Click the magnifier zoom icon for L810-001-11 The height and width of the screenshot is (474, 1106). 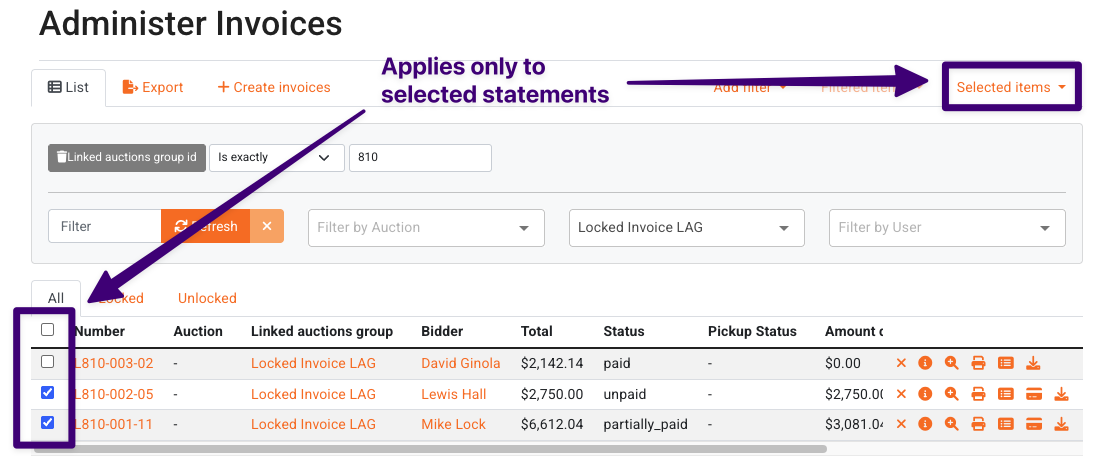pyautogui.click(x=952, y=424)
